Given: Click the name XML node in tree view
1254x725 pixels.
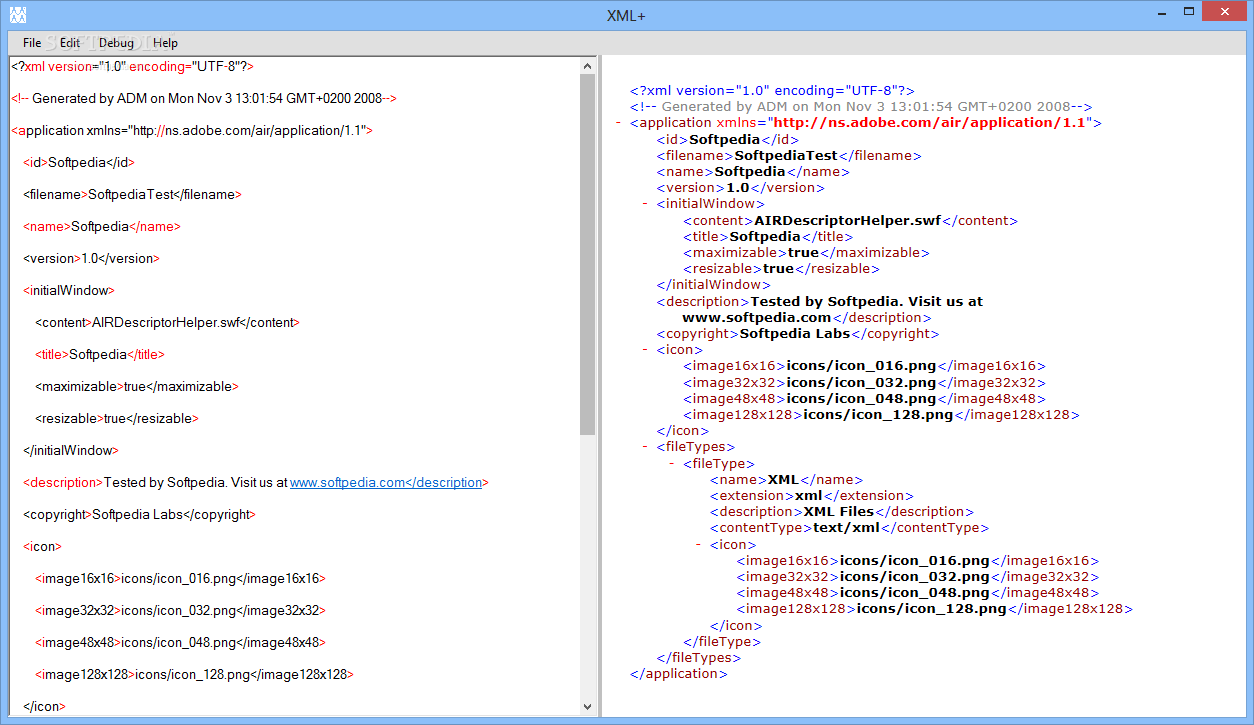Looking at the screenshot, I should 786,480.
